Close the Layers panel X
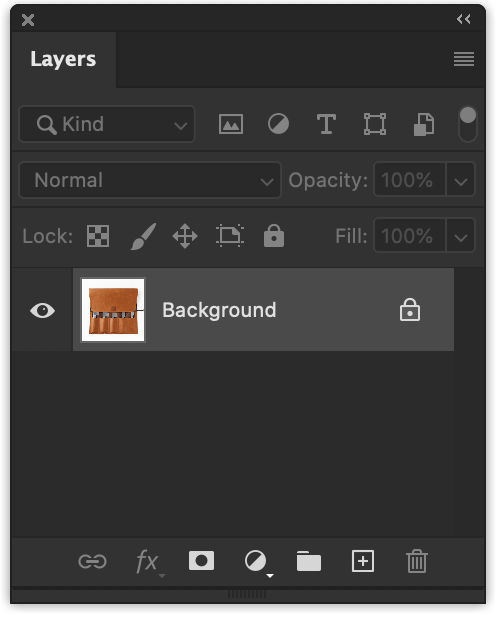The height and width of the screenshot is (618, 496). point(28,20)
